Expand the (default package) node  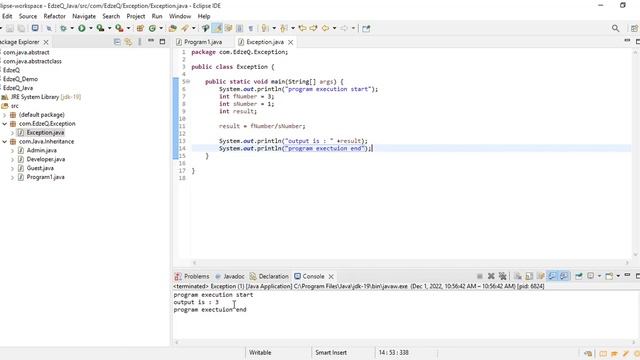(4, 115)
